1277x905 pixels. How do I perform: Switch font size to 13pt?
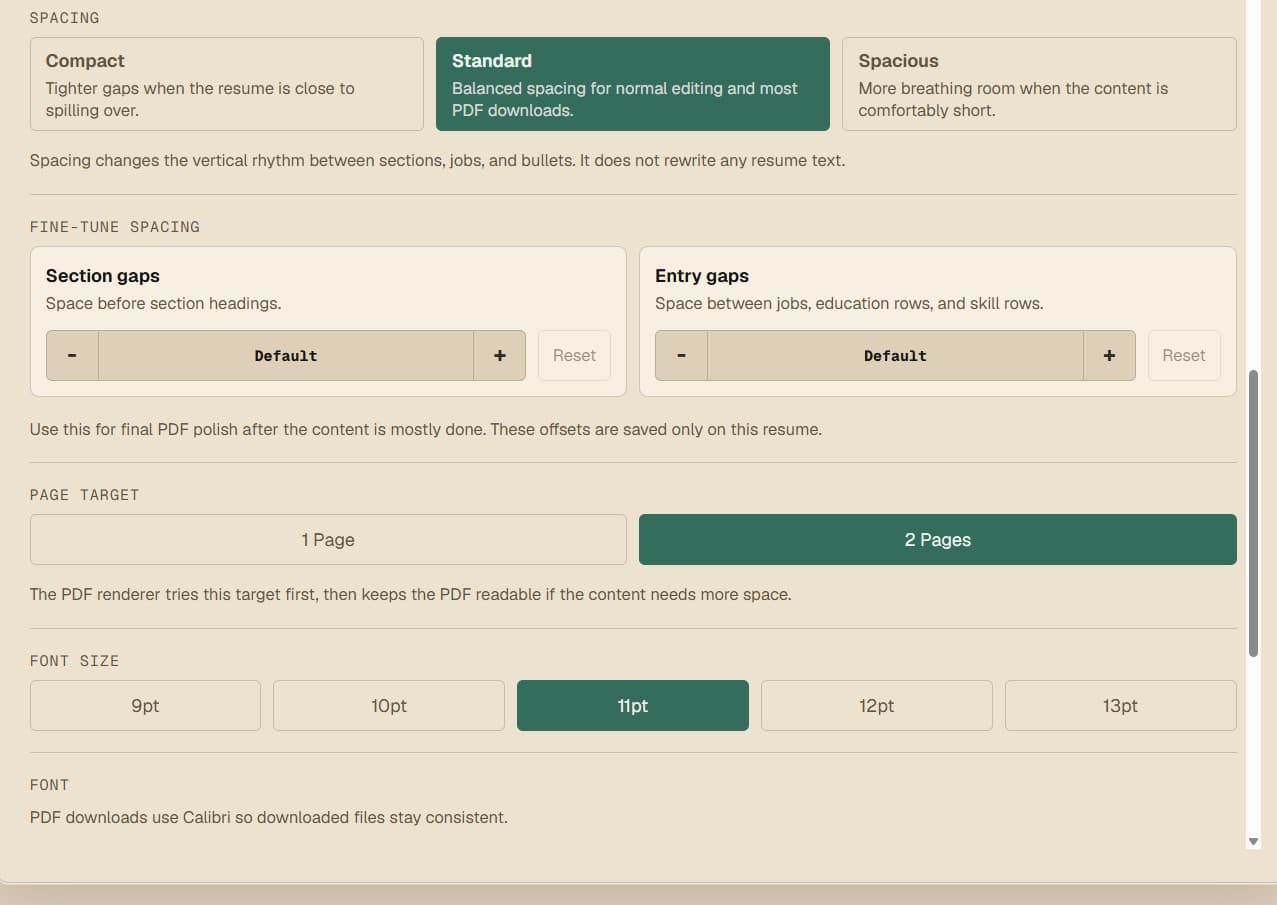click(1121, 706)
